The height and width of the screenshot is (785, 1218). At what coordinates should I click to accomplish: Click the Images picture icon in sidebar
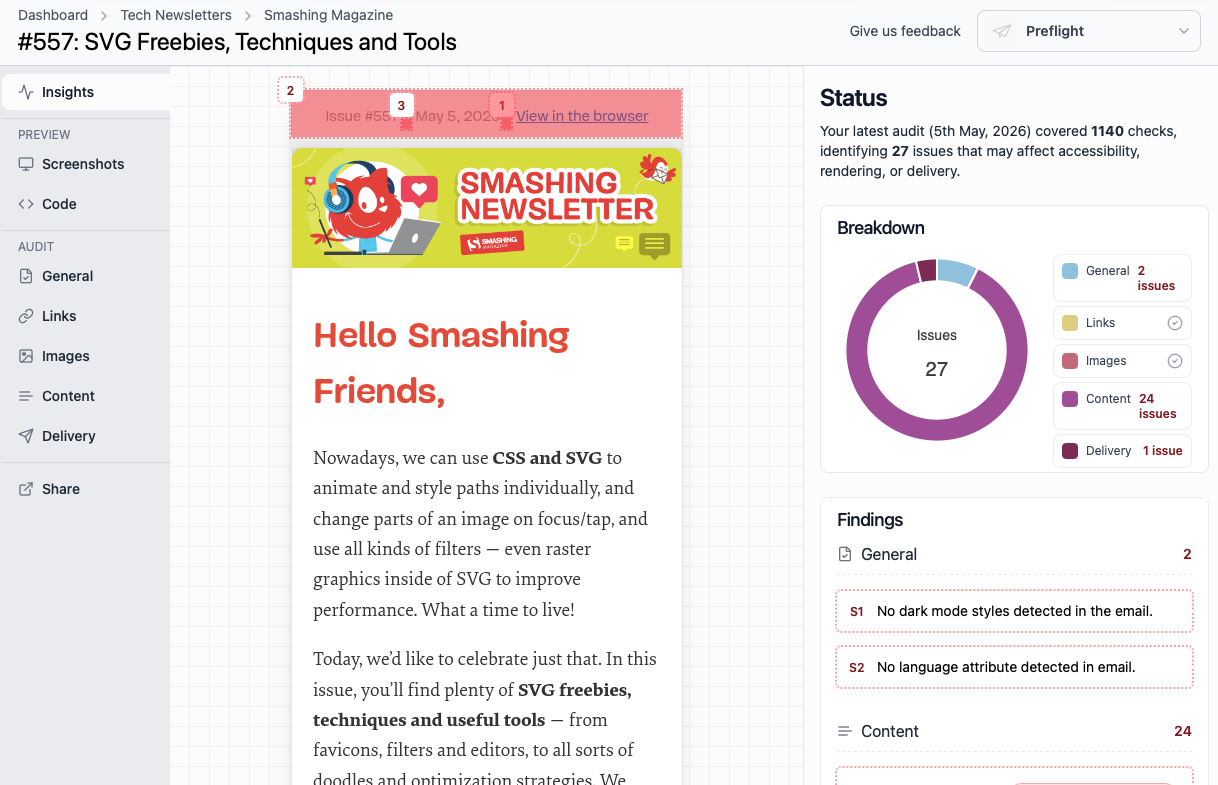(26, 356)
